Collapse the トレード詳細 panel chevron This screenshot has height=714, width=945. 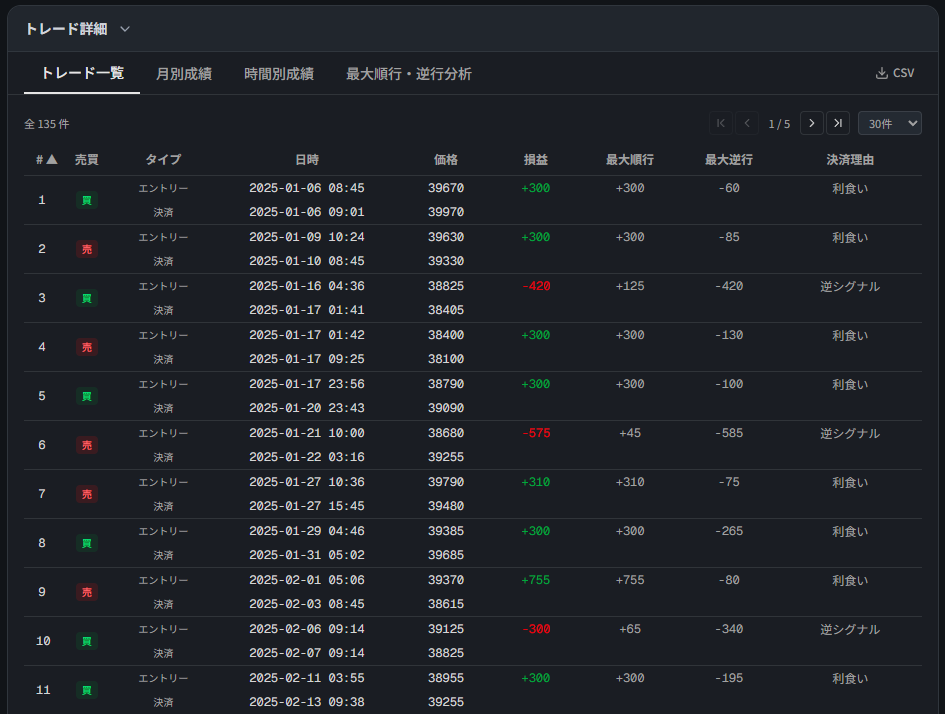point(125,29)
